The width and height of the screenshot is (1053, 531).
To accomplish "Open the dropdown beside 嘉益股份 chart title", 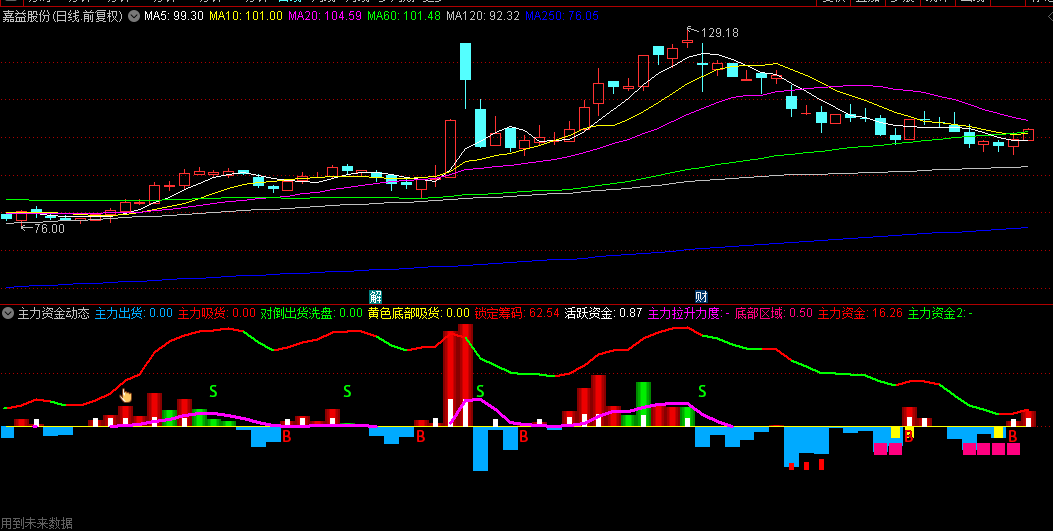I will coord(134,15).
